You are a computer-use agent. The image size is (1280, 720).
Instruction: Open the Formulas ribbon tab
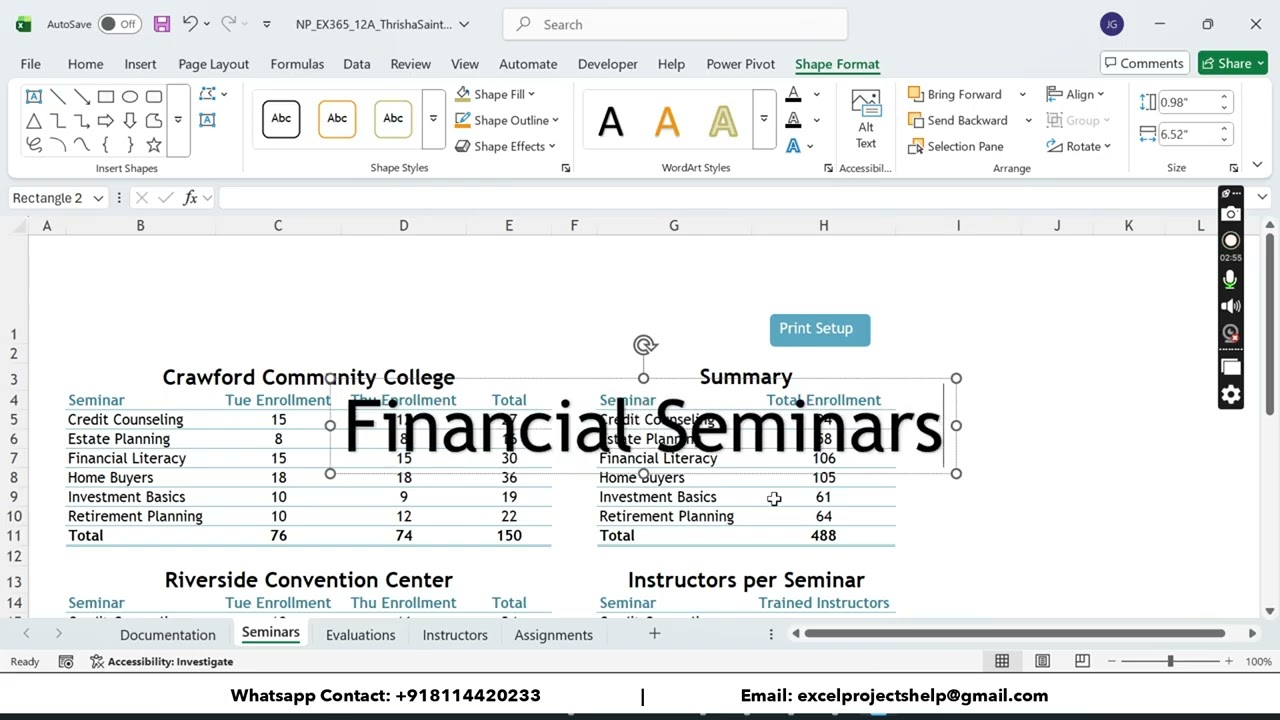tap(297, 64)
